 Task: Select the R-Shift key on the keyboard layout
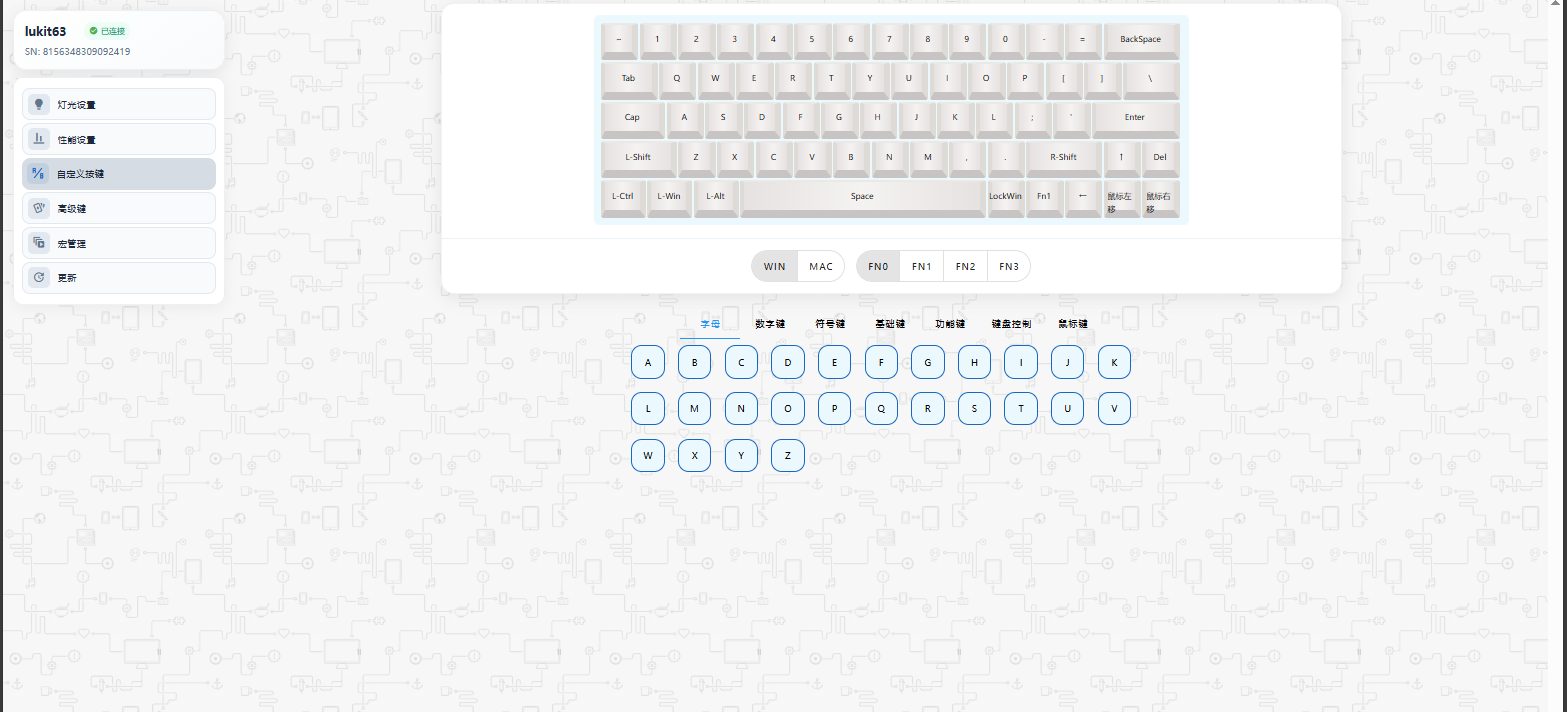[1064, 158]
